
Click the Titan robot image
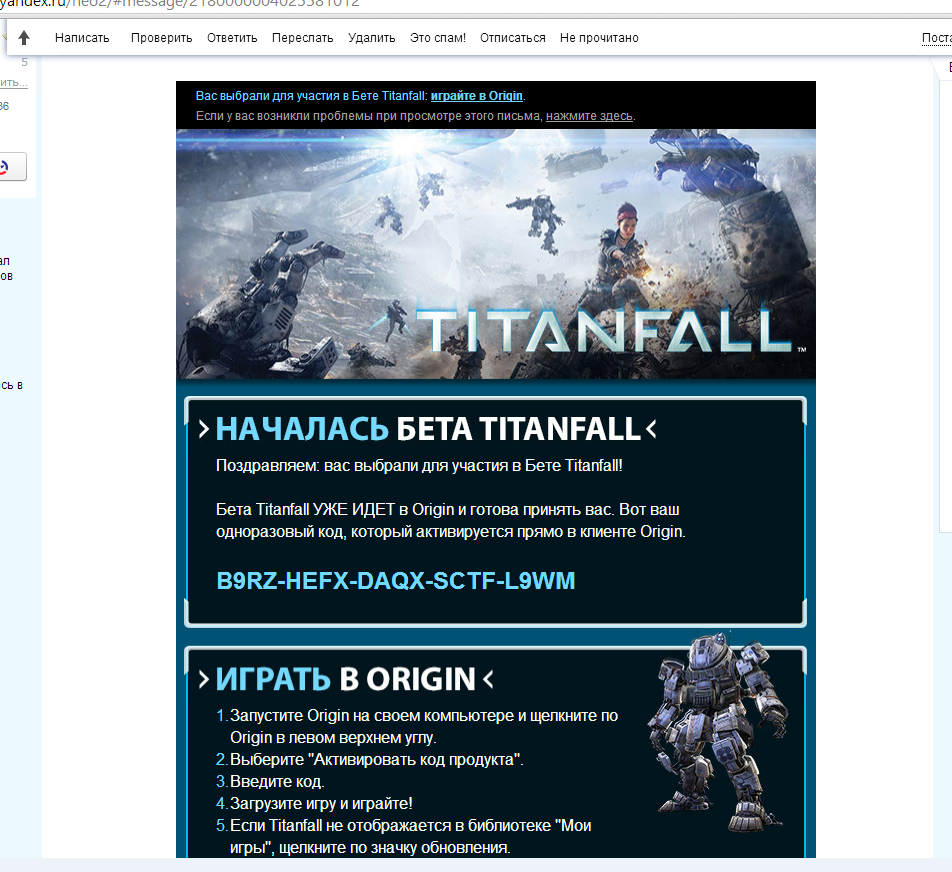pyautogui.click(x=718, y=731)
